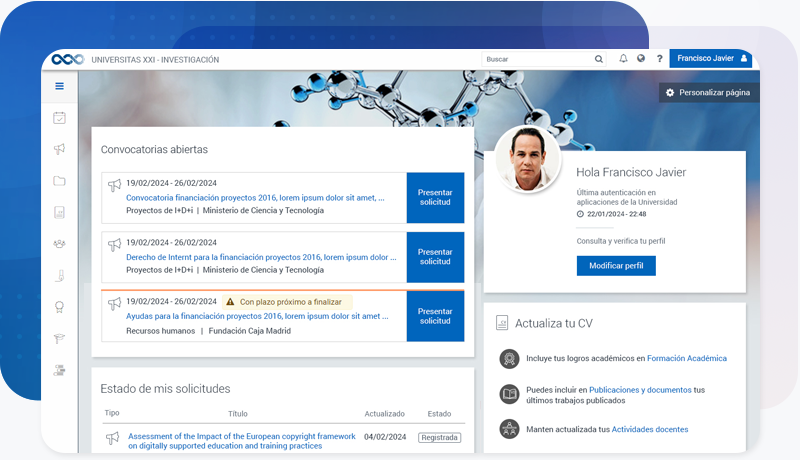Select the people group sidebar icon

click(59, 244)
